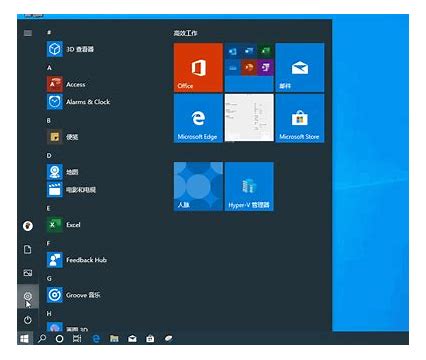This screenshot has height=360, width=426.
Task: Open Groove Music app
Action: [74, 295]
